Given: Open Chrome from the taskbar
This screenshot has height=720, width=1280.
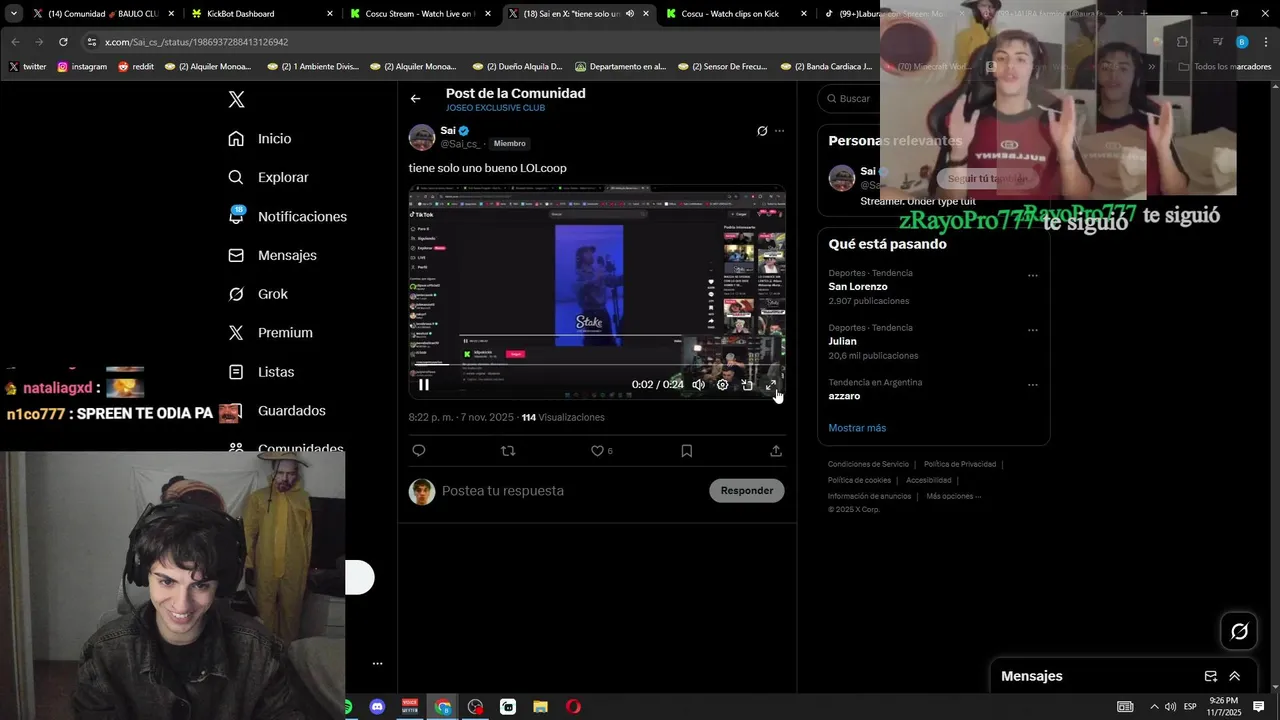Looking at the screenshot, I should (443, 707).
